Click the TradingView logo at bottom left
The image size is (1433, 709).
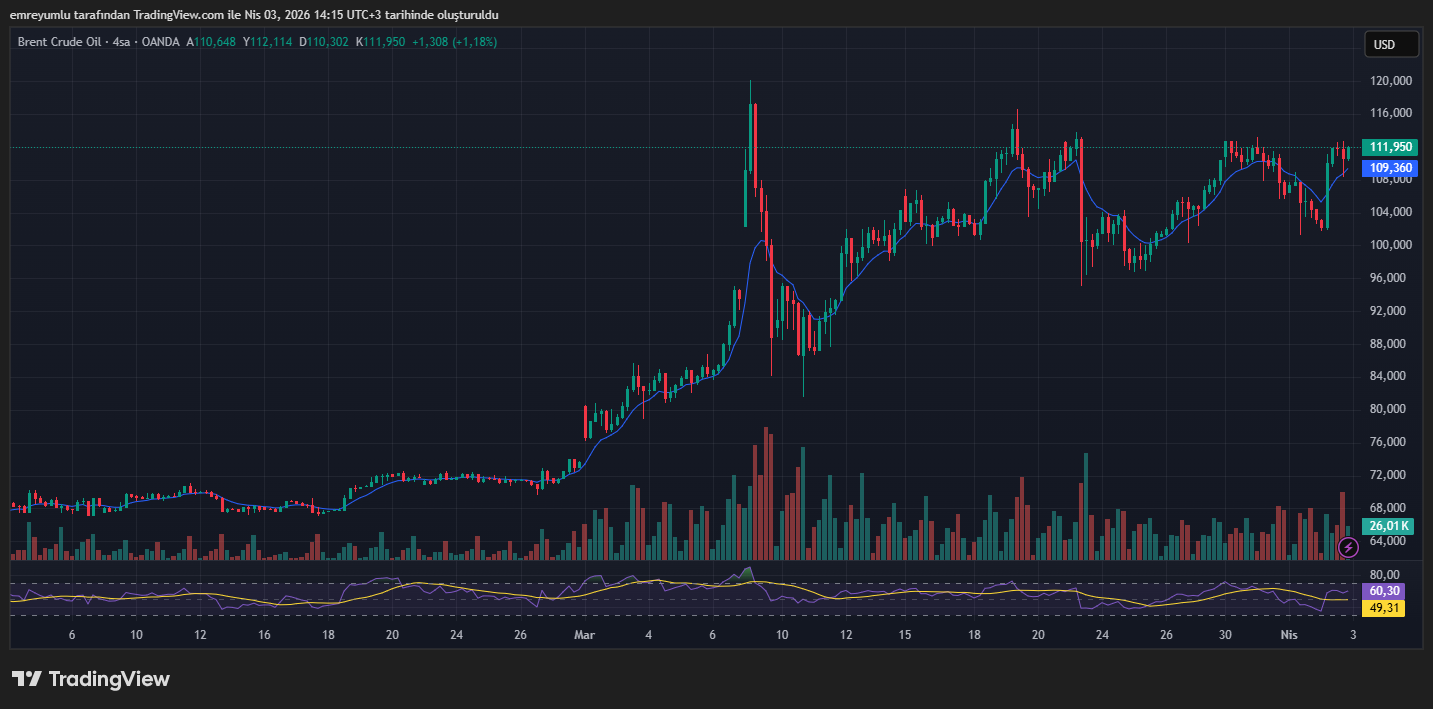point(91,679)
